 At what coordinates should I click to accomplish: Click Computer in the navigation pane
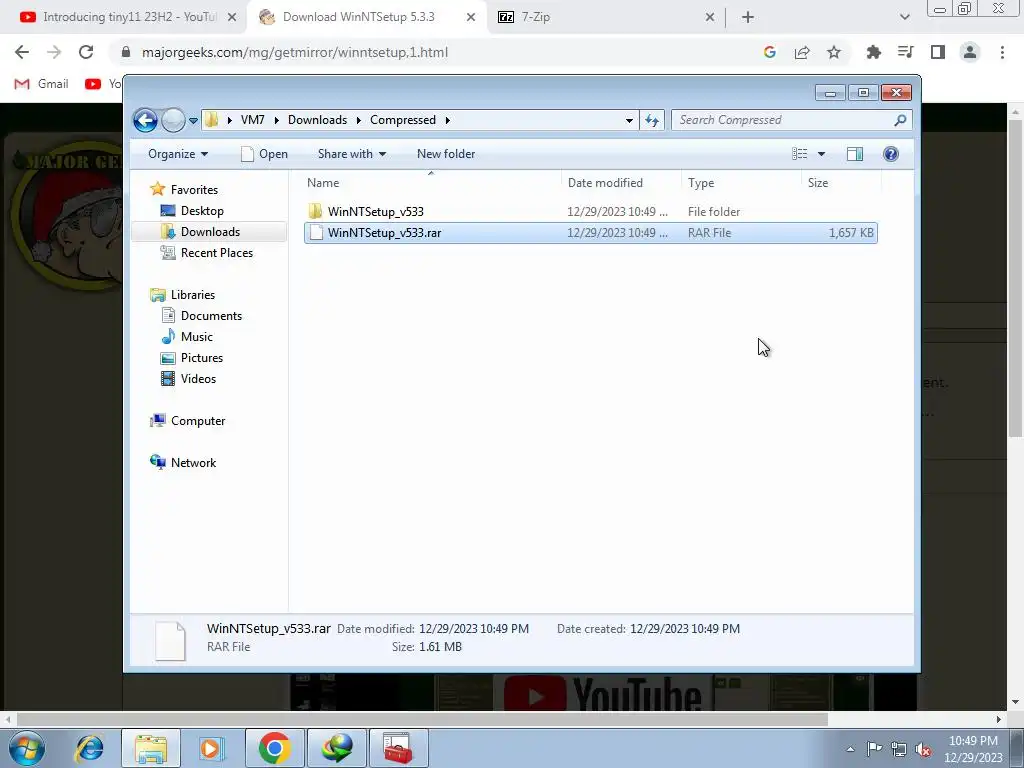pos(198,421)
